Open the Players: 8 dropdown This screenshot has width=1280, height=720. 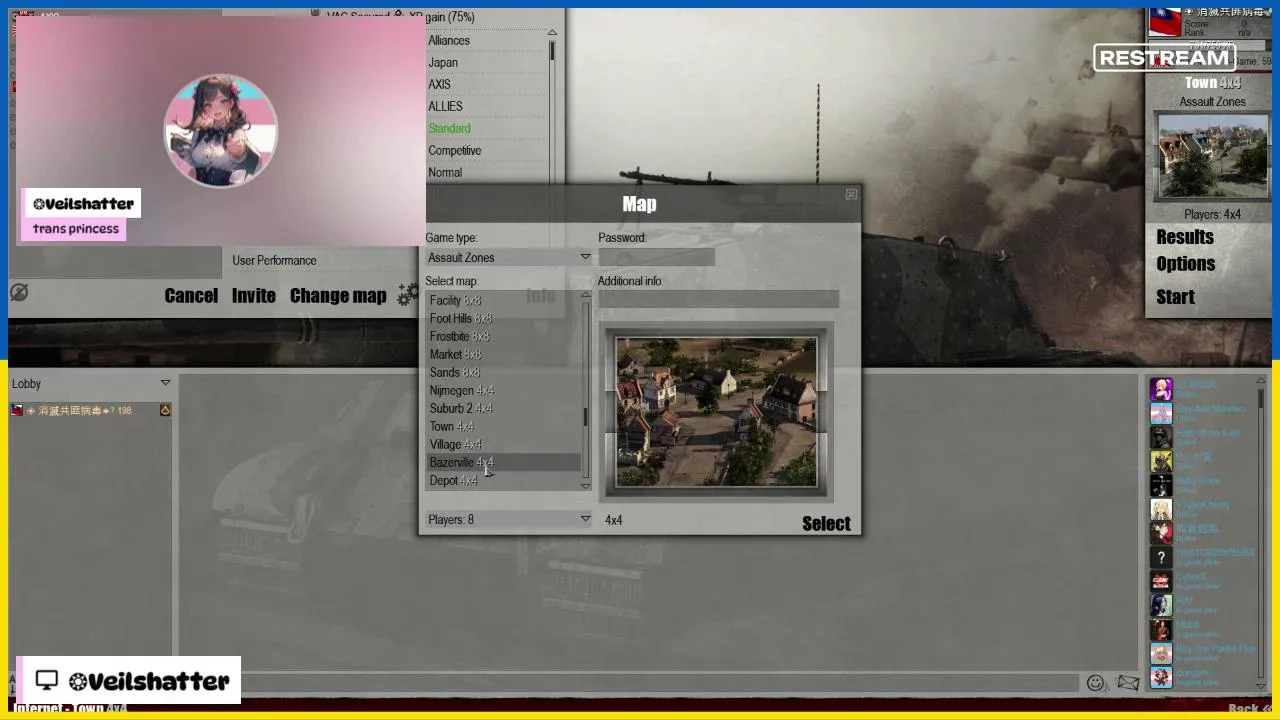pos(508,519)
